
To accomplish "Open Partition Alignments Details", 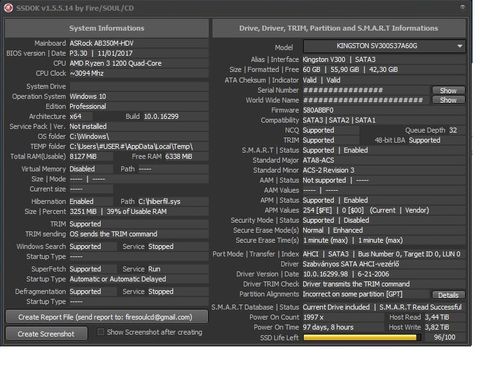I will 448,295.
